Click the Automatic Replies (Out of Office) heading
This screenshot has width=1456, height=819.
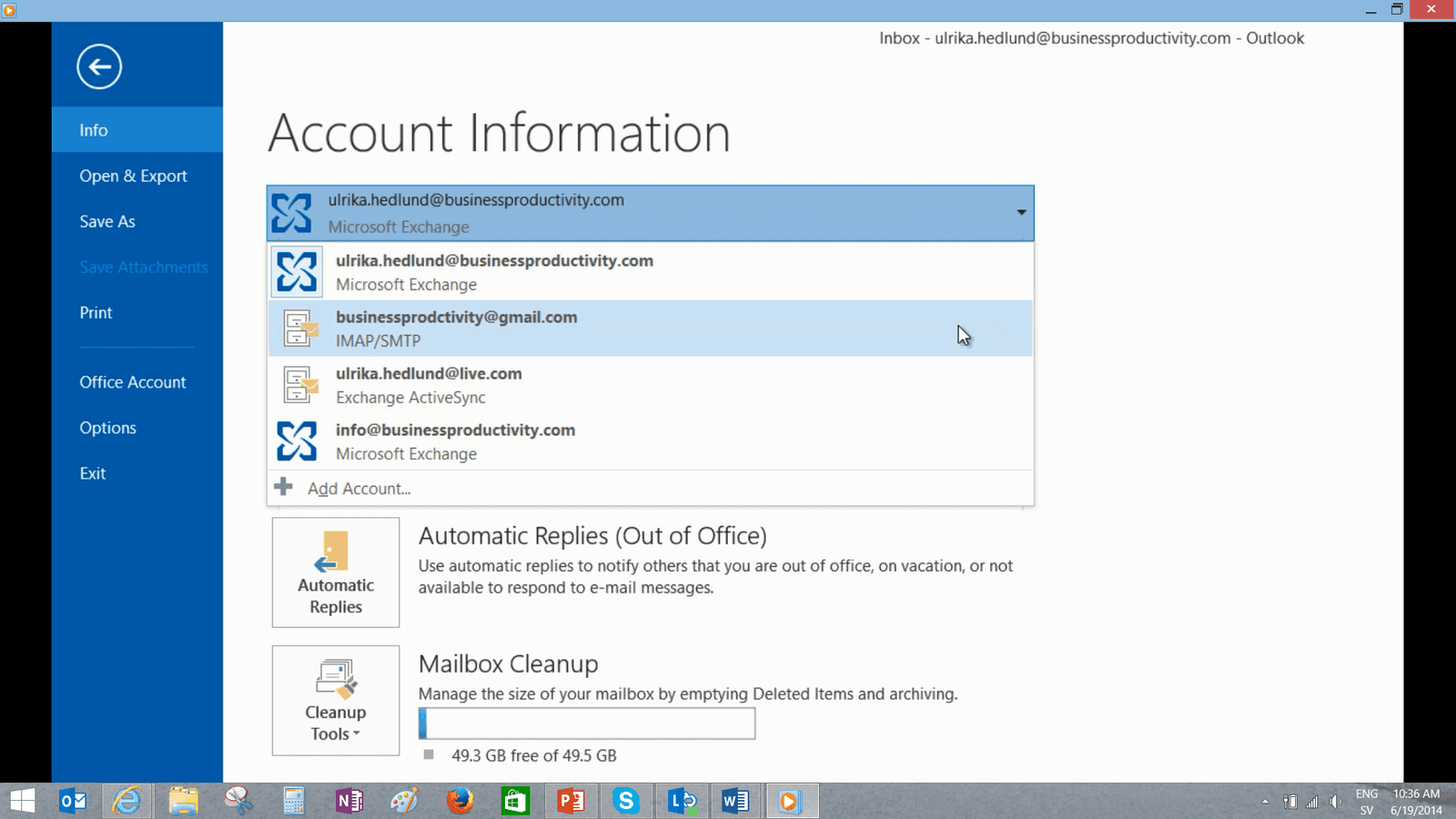click(x=592, y=536)
